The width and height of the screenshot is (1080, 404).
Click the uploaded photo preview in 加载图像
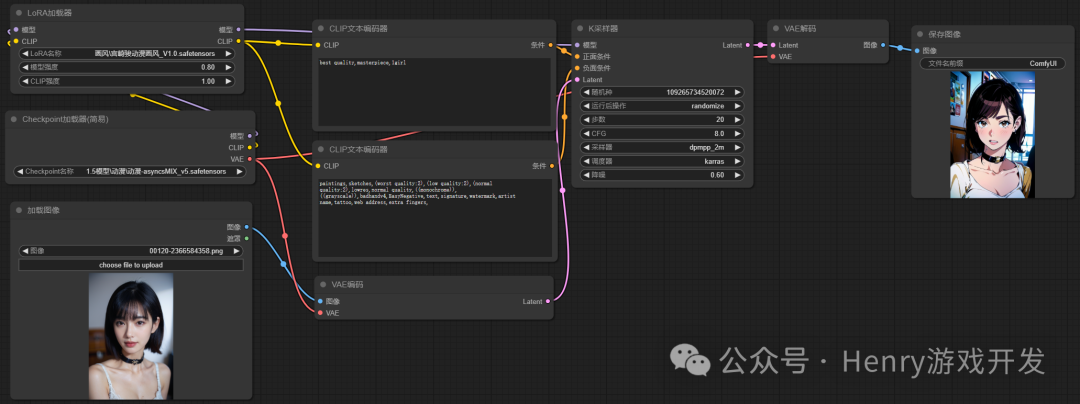coord(131,336)
